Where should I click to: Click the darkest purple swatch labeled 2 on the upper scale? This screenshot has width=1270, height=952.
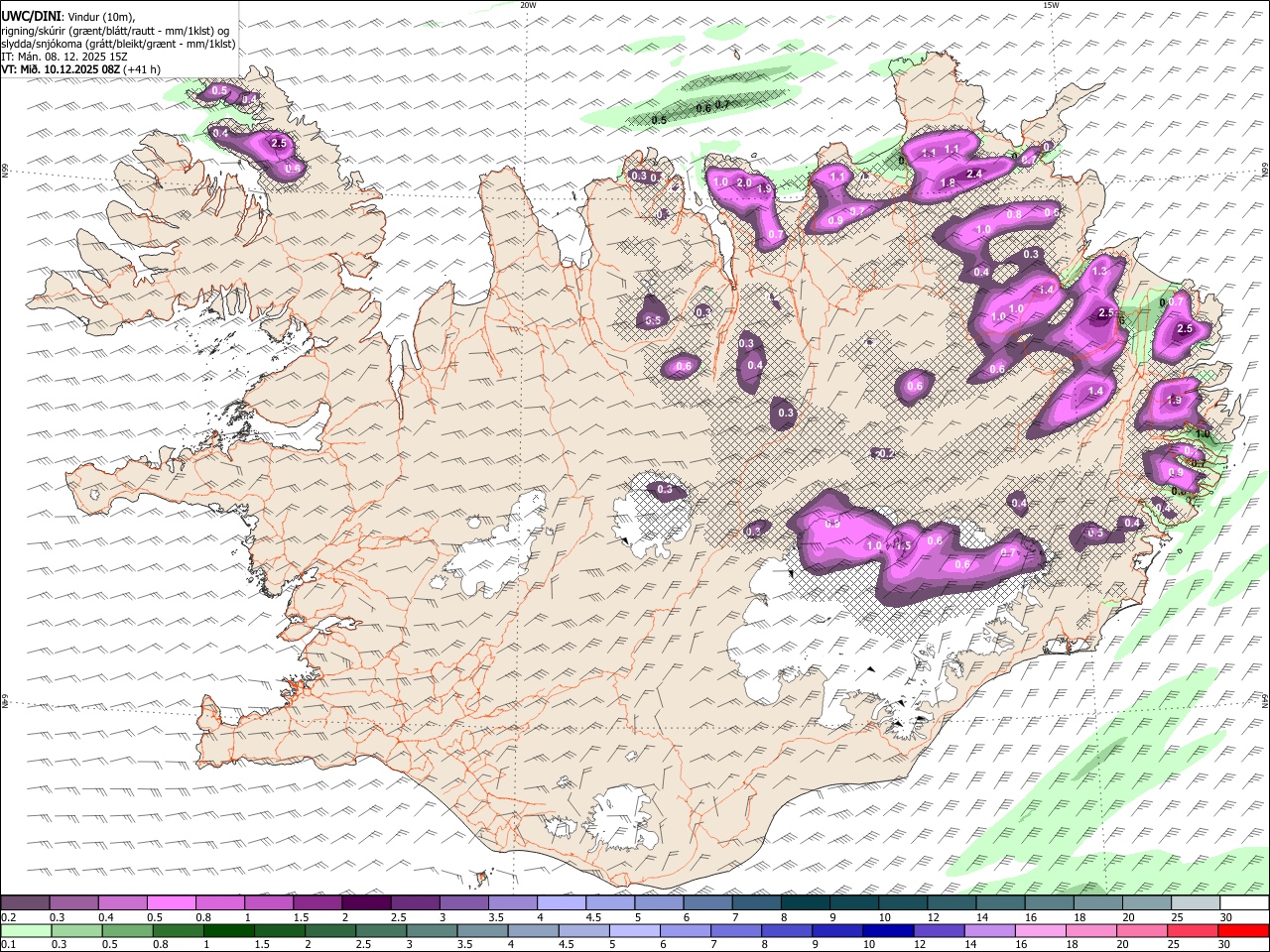[x=366, y=903]
